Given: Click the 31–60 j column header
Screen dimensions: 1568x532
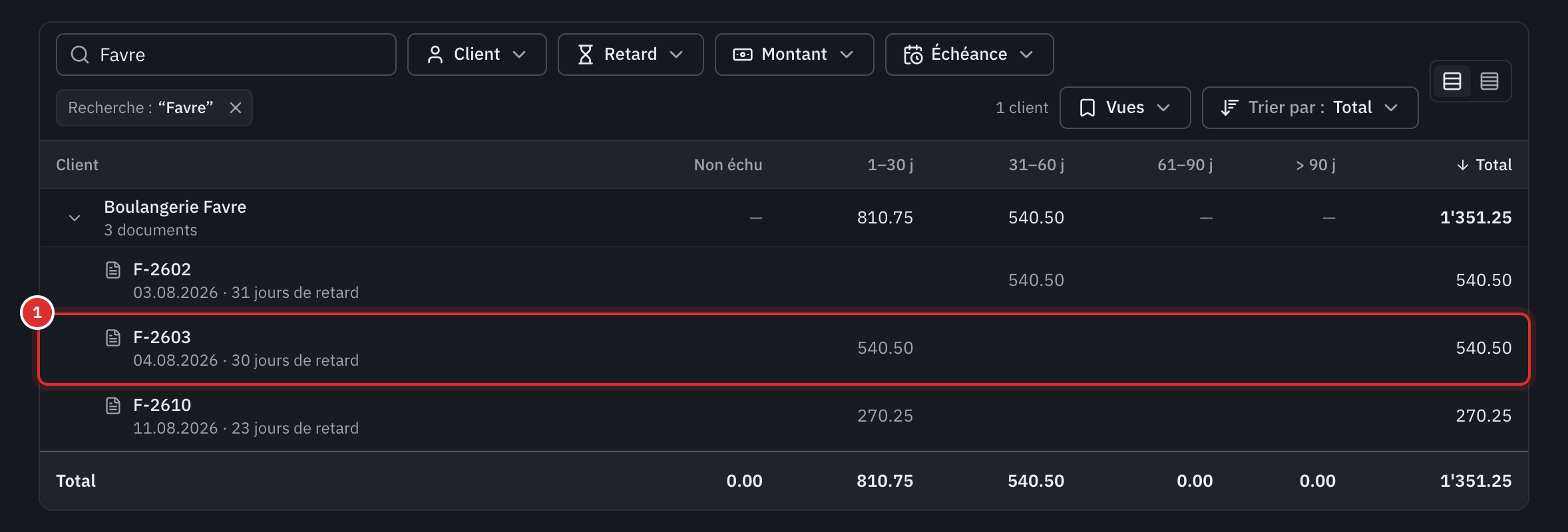Looking at the screenshot, I should (x=1036, y=165).
